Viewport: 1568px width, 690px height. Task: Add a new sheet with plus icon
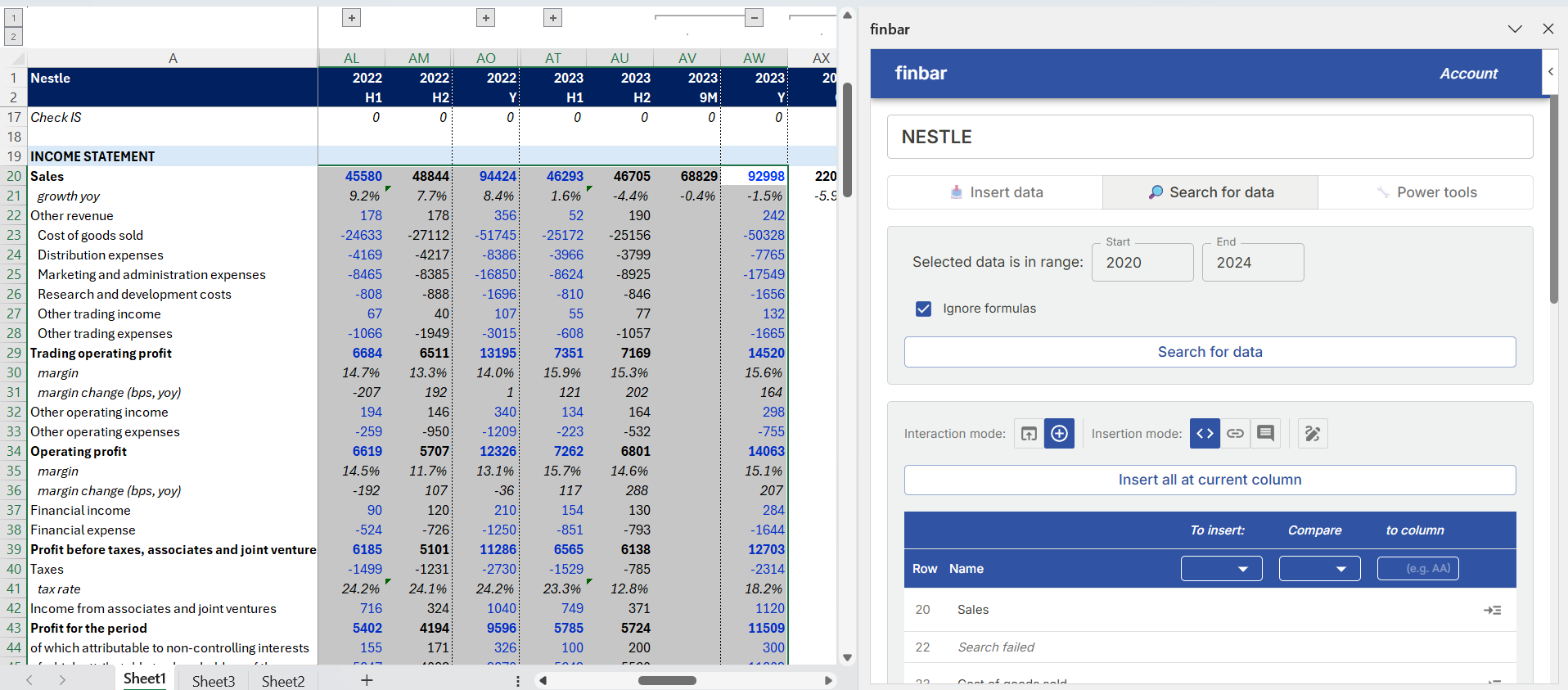tap(367, 680)
